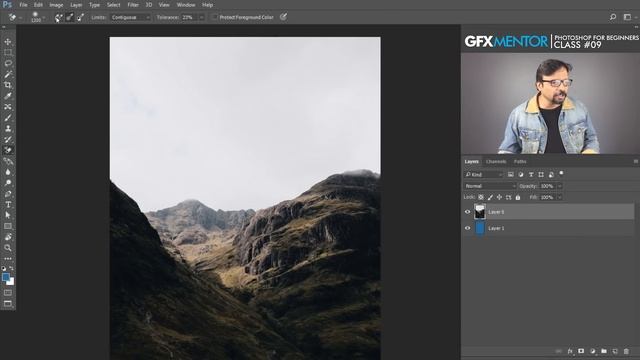Toggle layer filtering switch on

(x=561, y=173)
